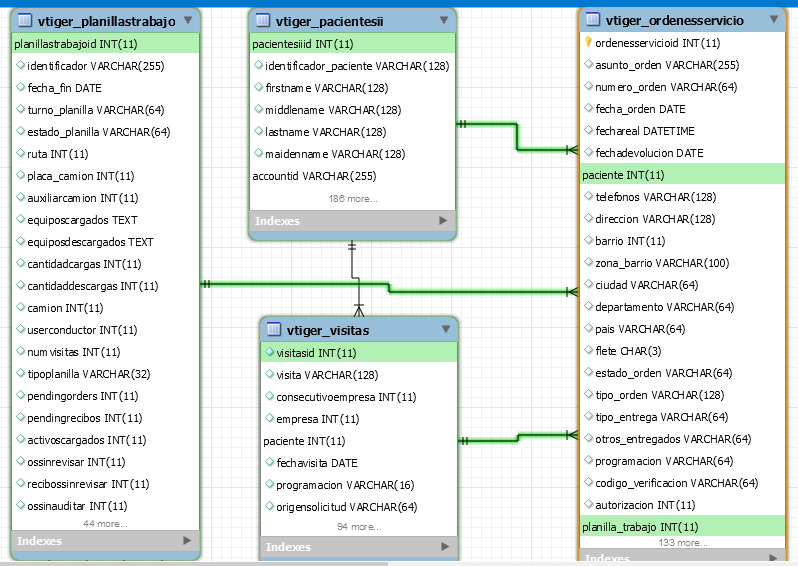Click table icon of vtiger_planillastrabajo
This screenshot has height=566, width=798.
[24, 20]
